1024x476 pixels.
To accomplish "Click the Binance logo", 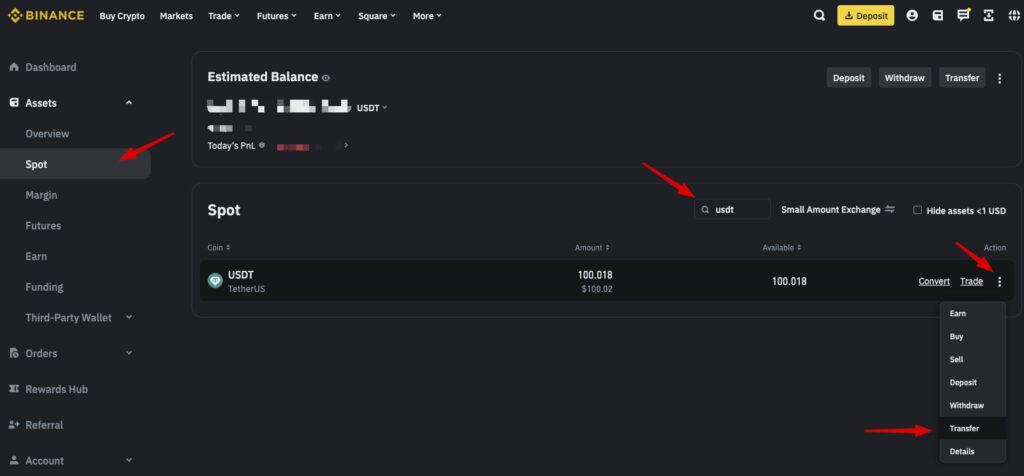I will (46, 16).
